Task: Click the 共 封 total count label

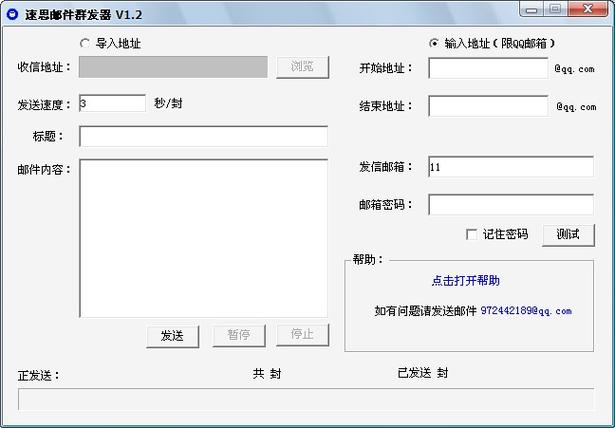Action: pos(267,374)
